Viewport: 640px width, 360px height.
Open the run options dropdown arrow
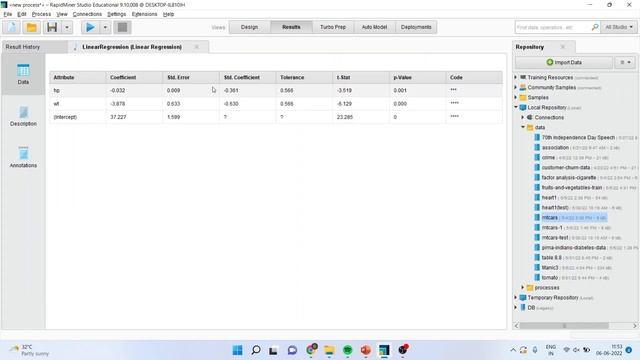click(x=105, y=27)
